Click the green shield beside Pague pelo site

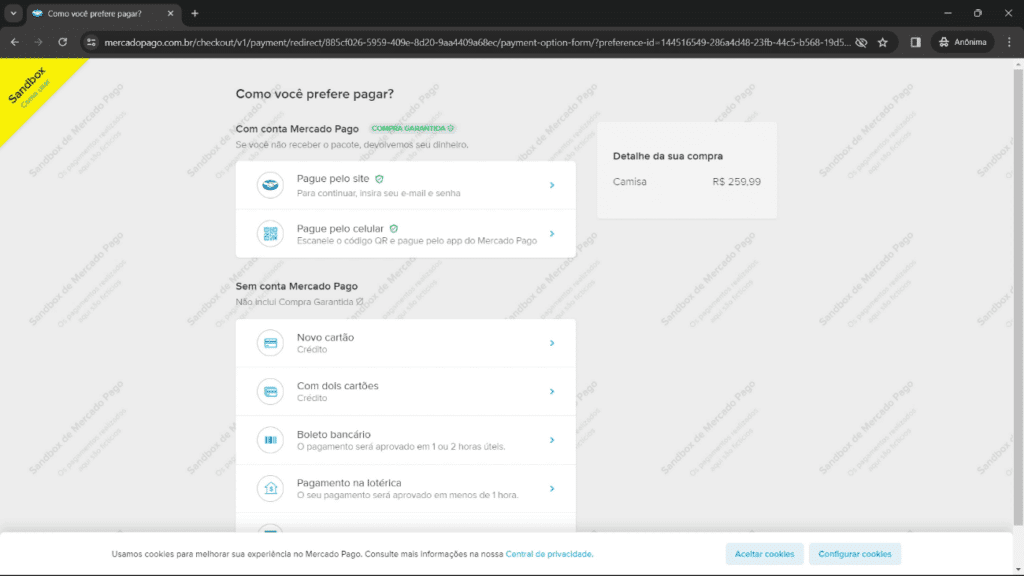tap(379, 179)
